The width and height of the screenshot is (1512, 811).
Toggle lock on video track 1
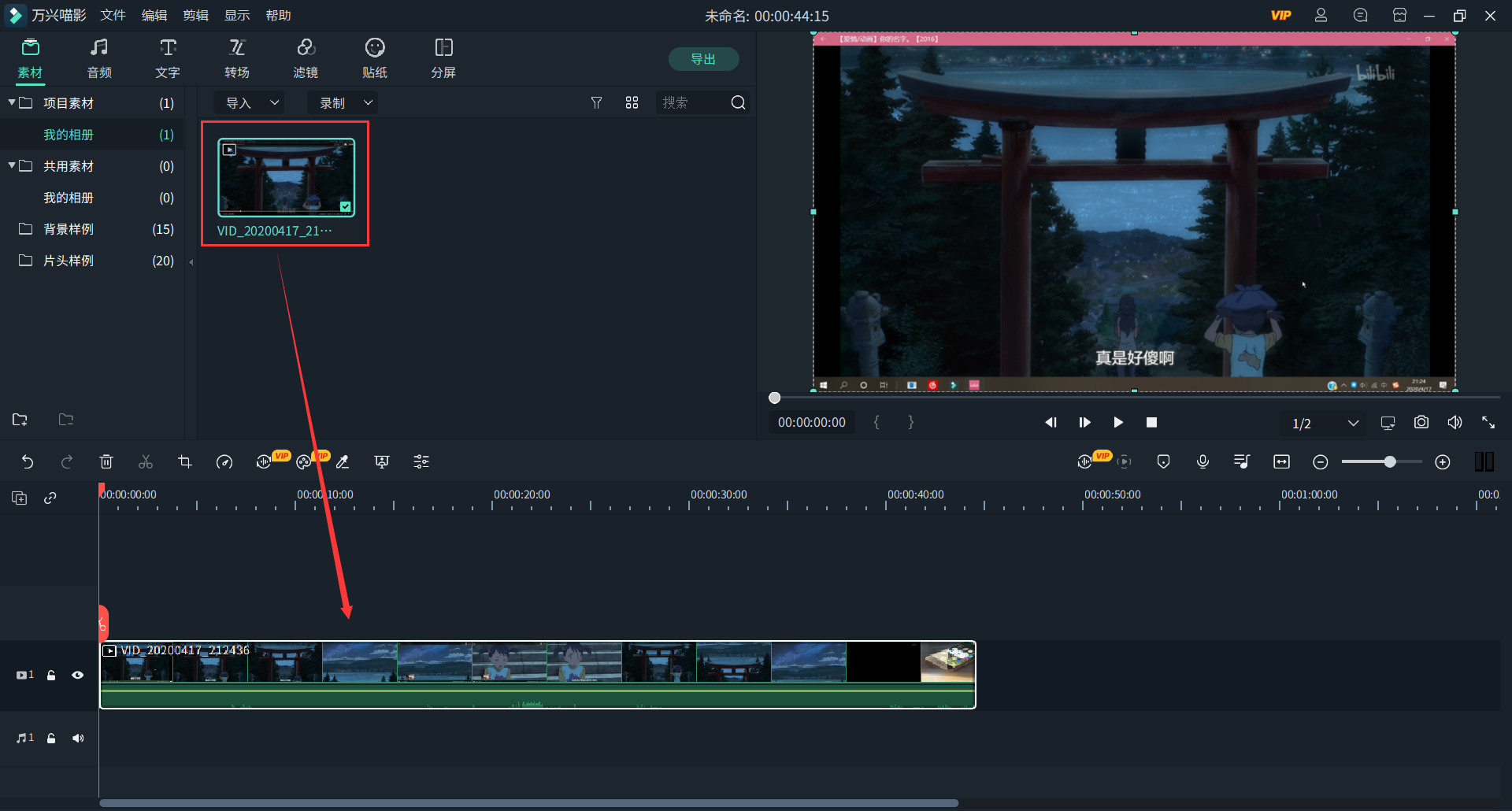51,675
